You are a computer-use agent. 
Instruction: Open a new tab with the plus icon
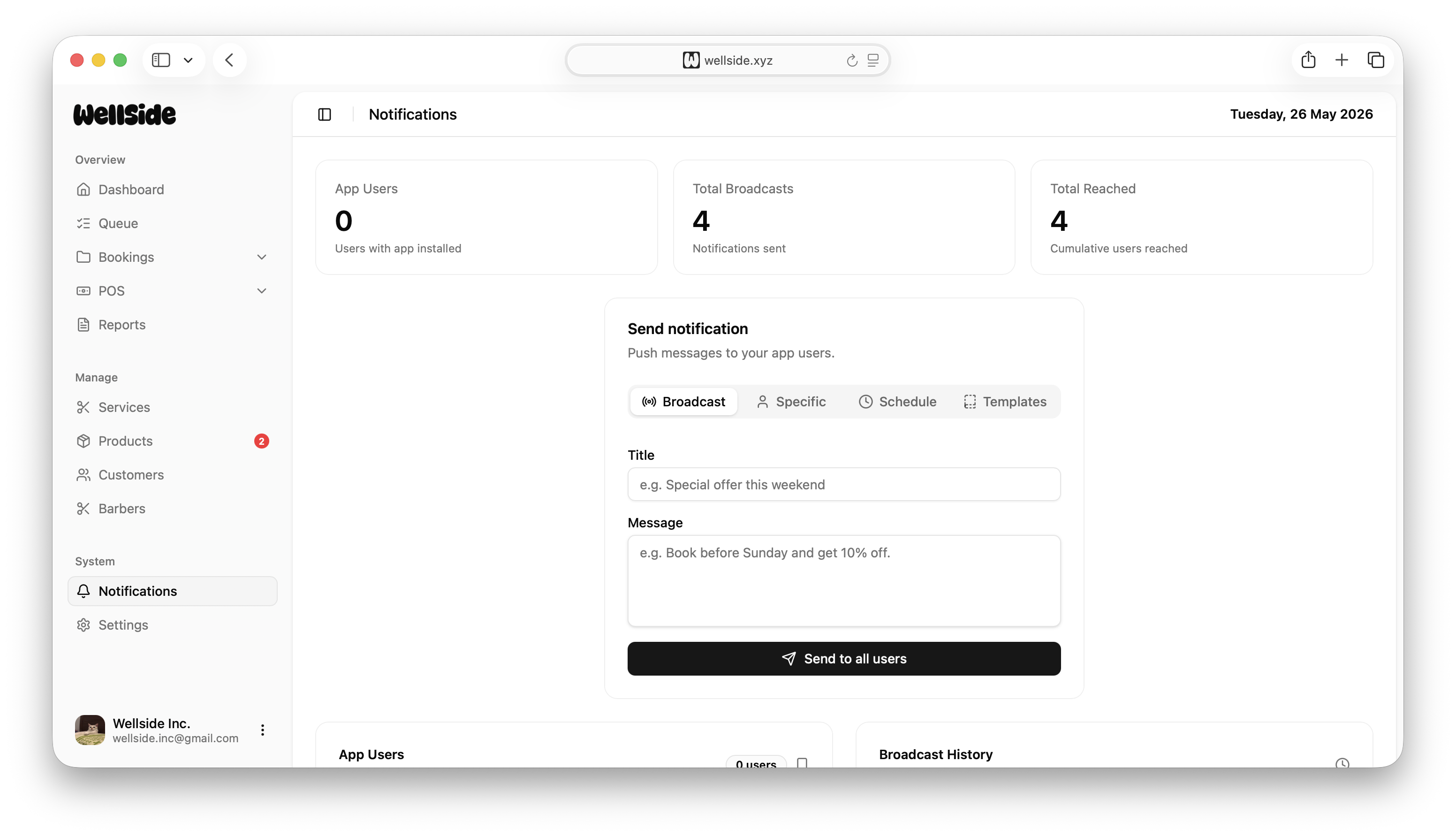(1342, 60)
